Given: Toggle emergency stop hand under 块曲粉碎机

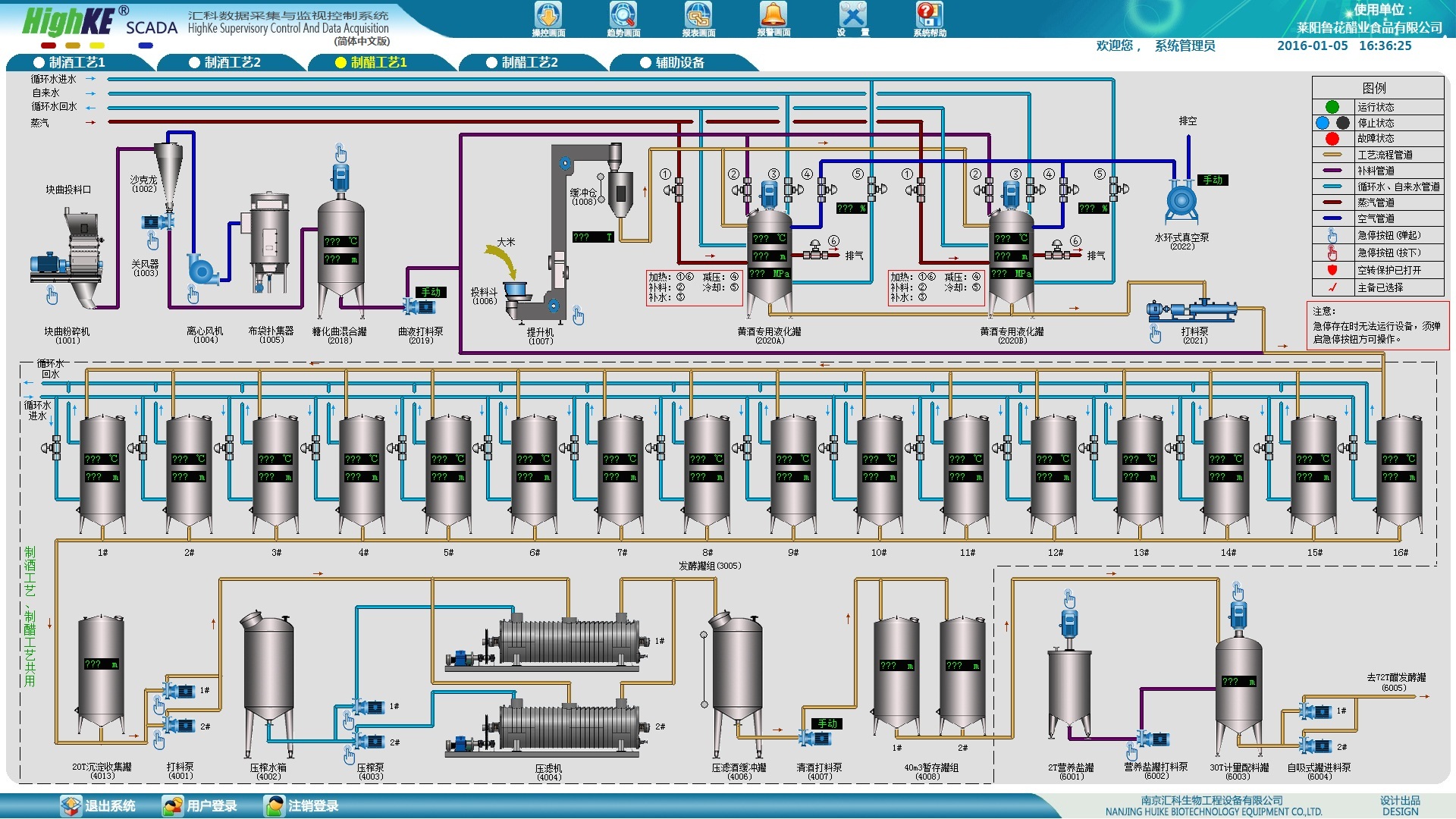Looking at the screenshot, I should pos(52,295).
